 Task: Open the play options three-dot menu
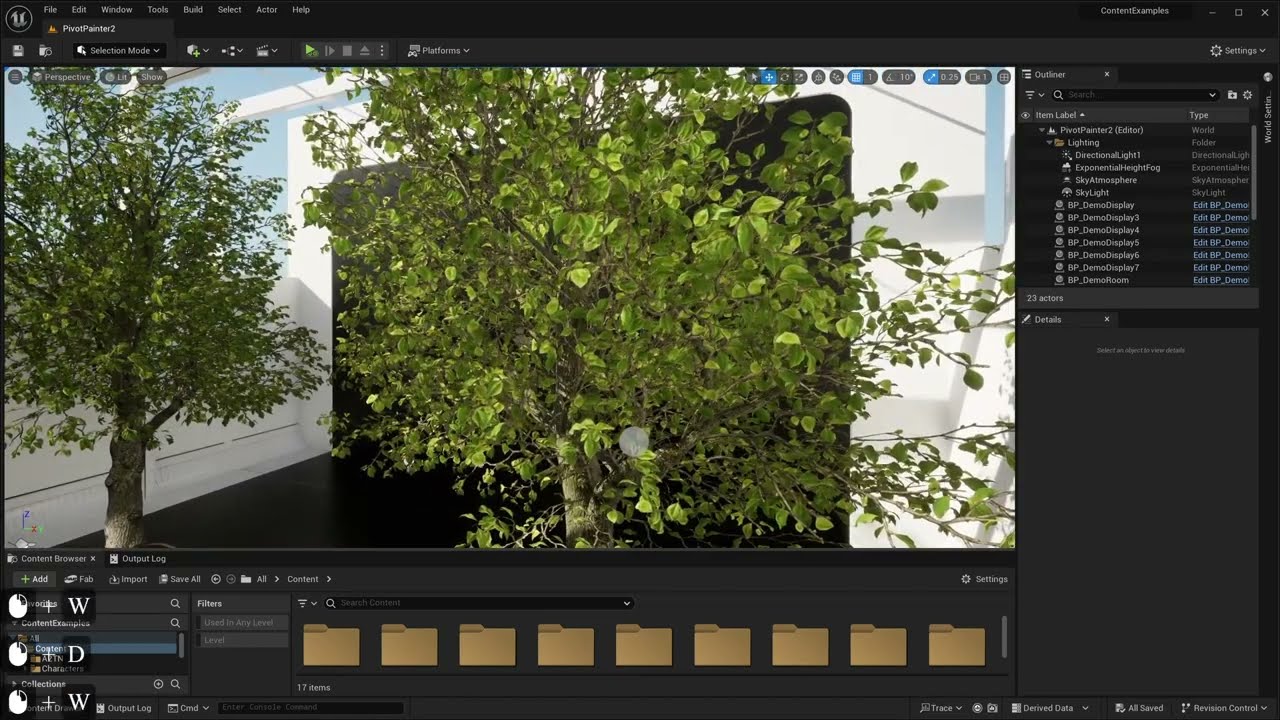[x=381, y=50]
